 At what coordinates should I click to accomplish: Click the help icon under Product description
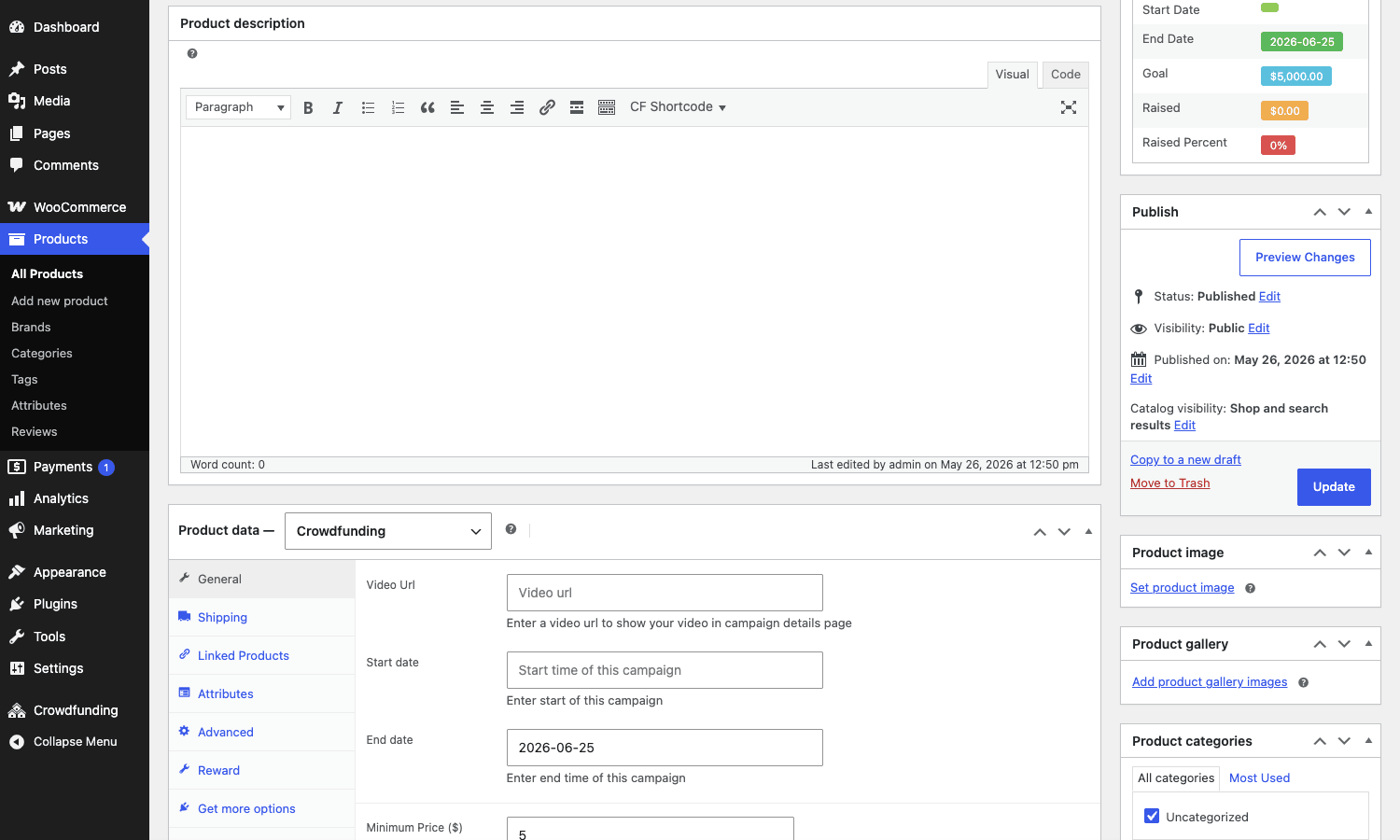(192, 54)
